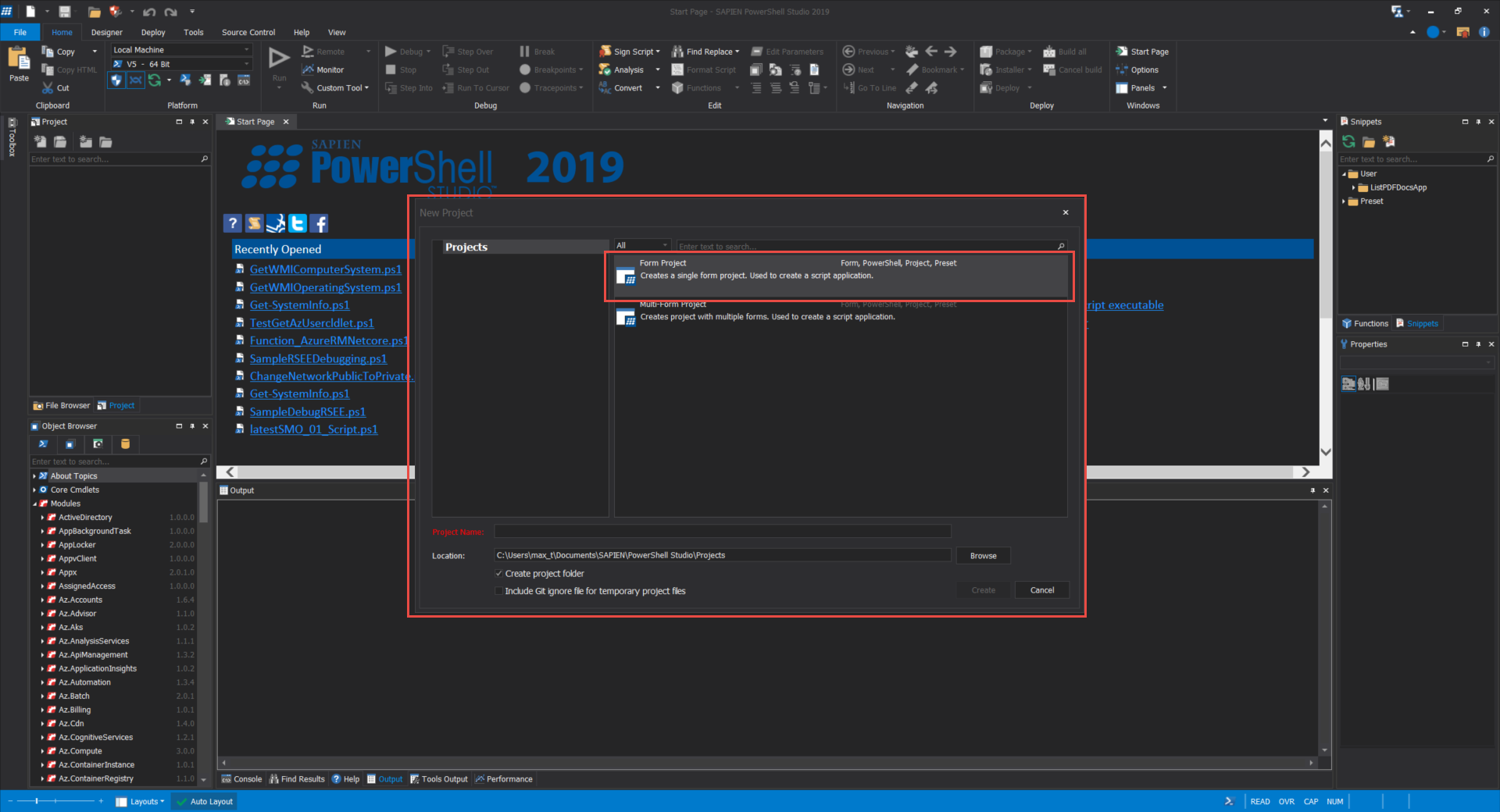Screen dimensions: 1500x812
Task: Click the Project Name input field
Action: (723, 531)
